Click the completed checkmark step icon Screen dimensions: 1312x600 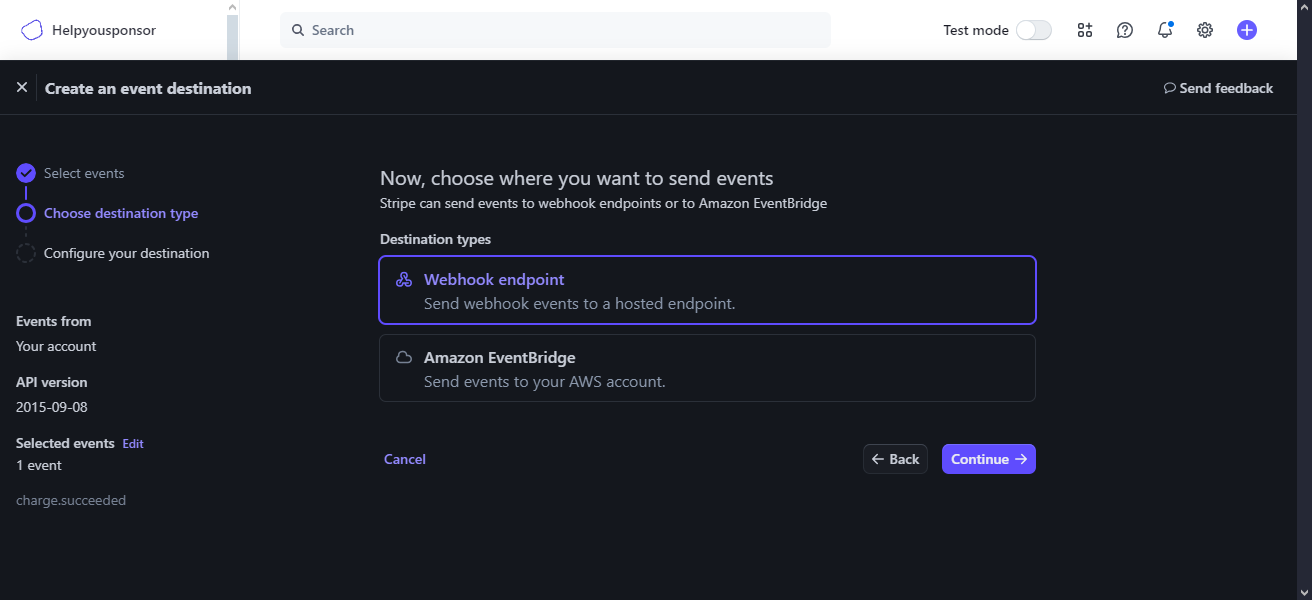[x=26, y=173]
